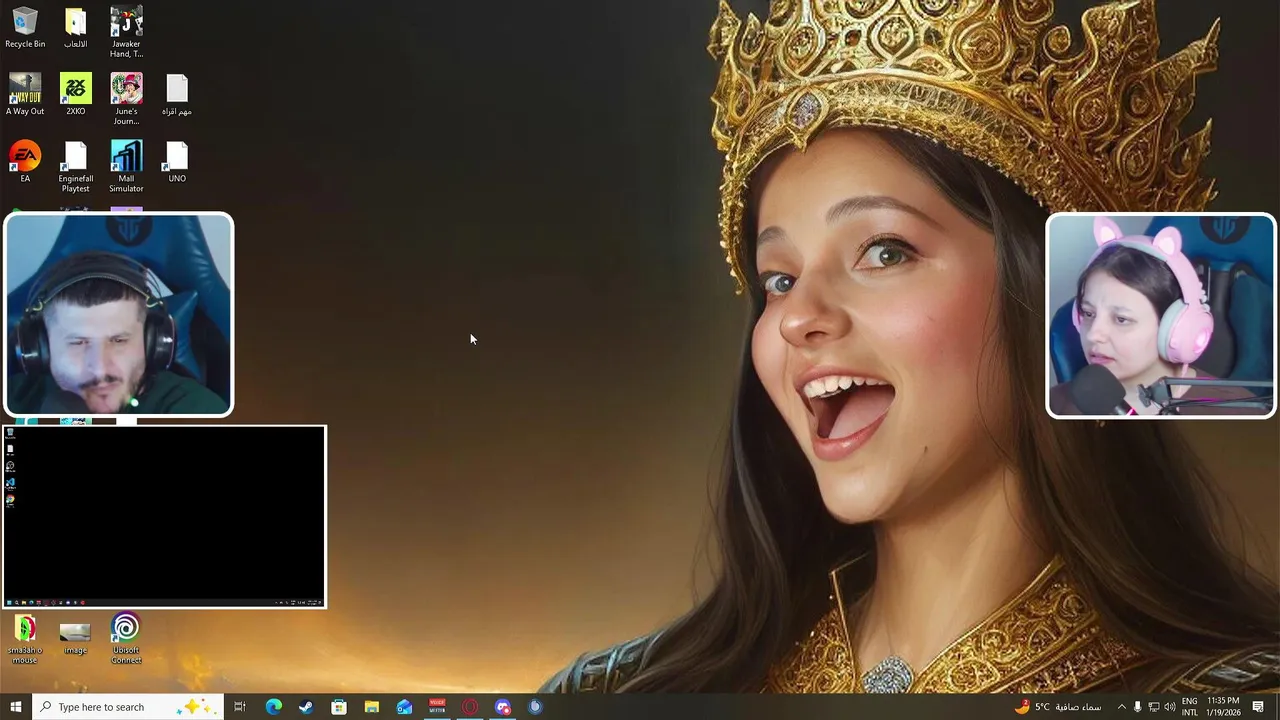The image size is (1280, 720).
Task: Launch 2XKO game shortcut
Action: point(76,94)
